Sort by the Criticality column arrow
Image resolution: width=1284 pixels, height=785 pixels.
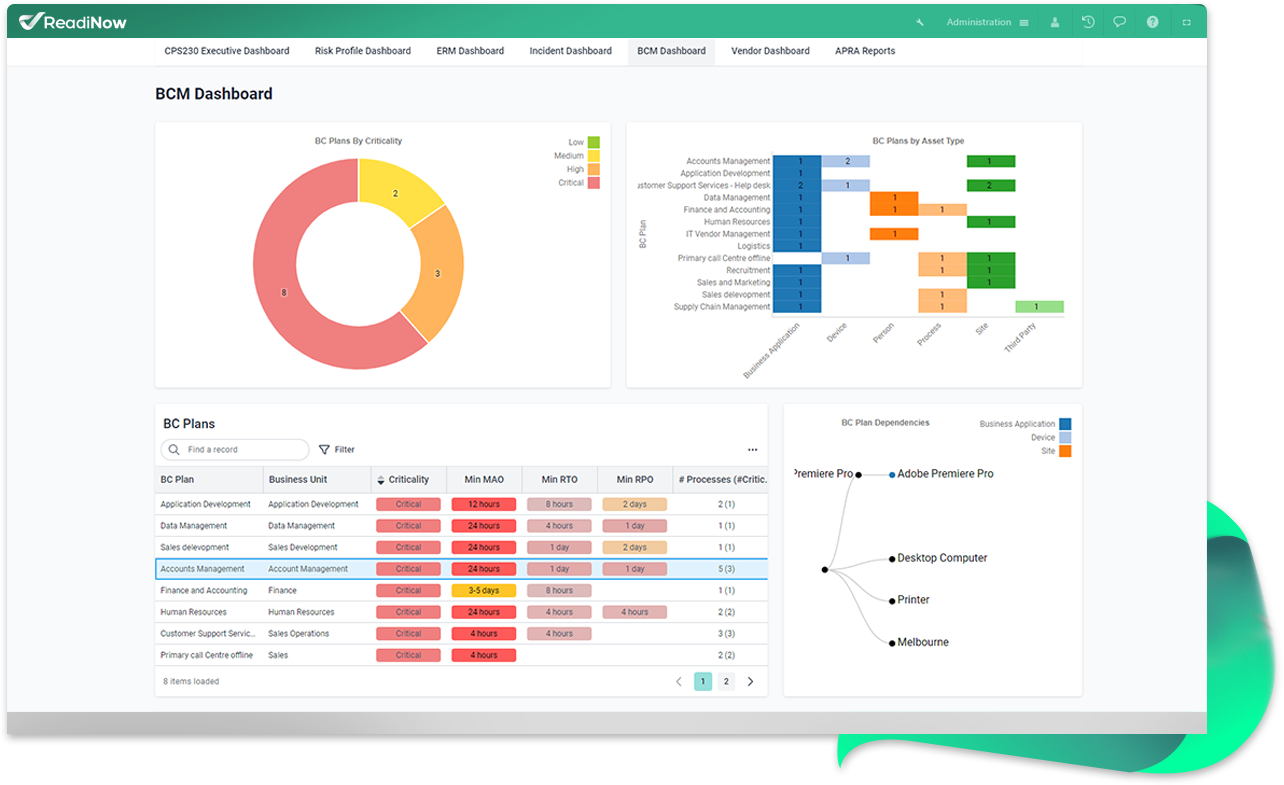click(380, 480)
